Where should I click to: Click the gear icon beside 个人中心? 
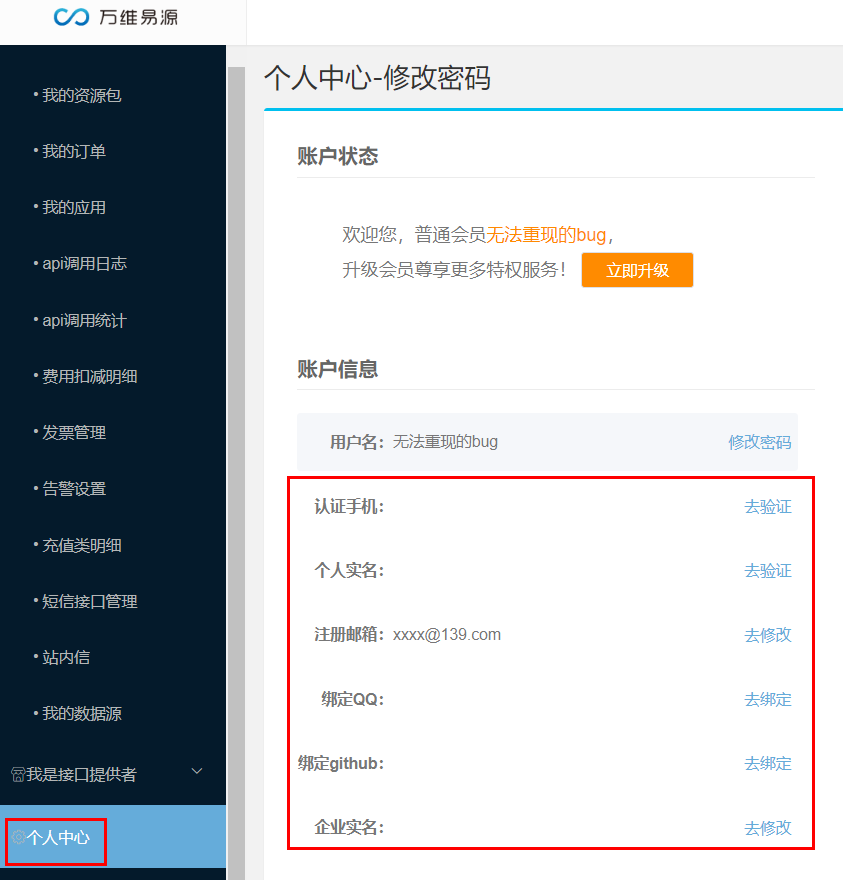[18, 837]
